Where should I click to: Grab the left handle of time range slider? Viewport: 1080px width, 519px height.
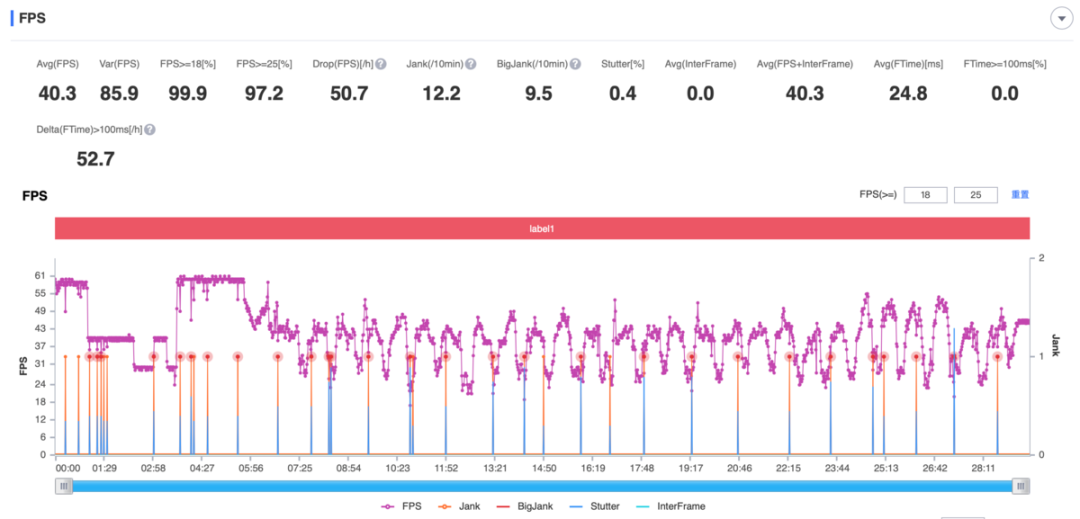coord(64,486)
